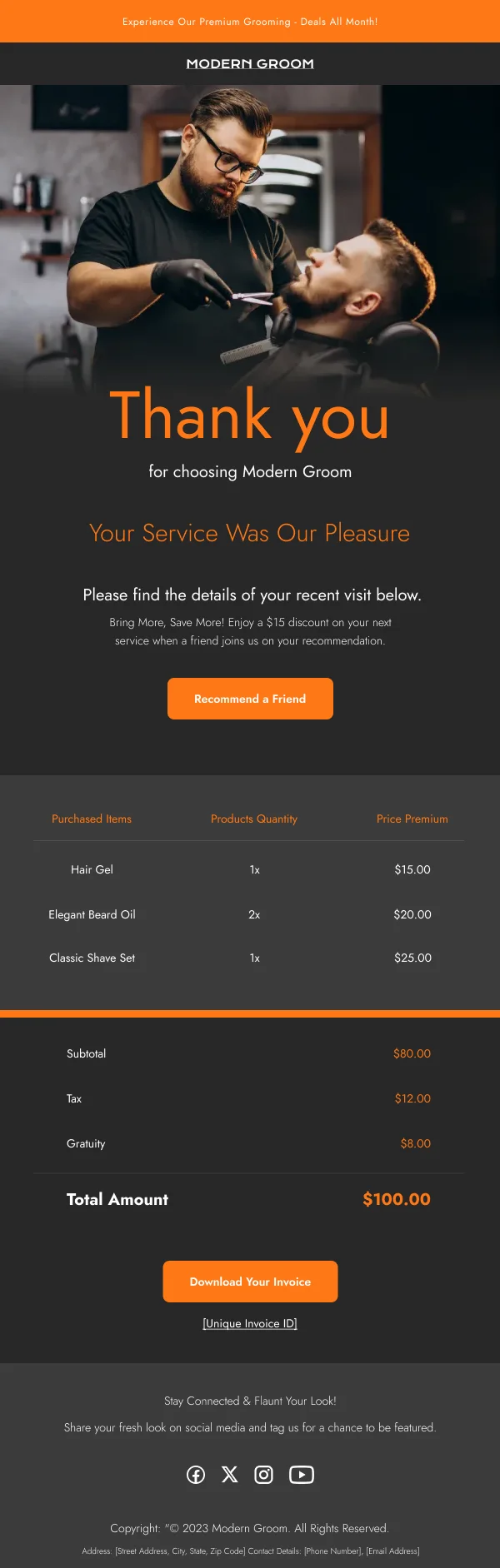Image resolution: width=500 pixels, height=1568 pixels.
Task: Select the Price Premium column header
Action: point(412,819)
